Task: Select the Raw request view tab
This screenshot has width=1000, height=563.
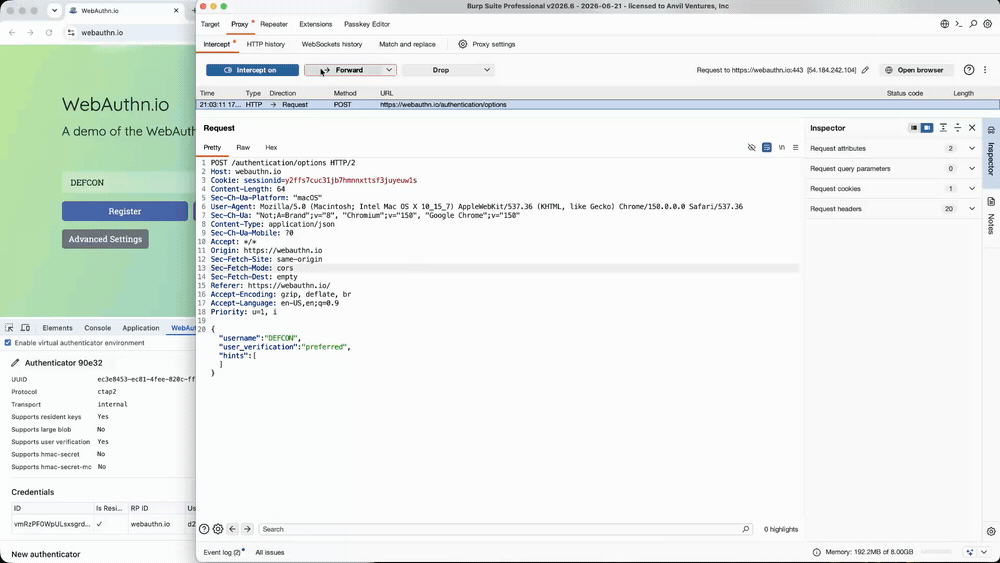Action: pos(243,147)
